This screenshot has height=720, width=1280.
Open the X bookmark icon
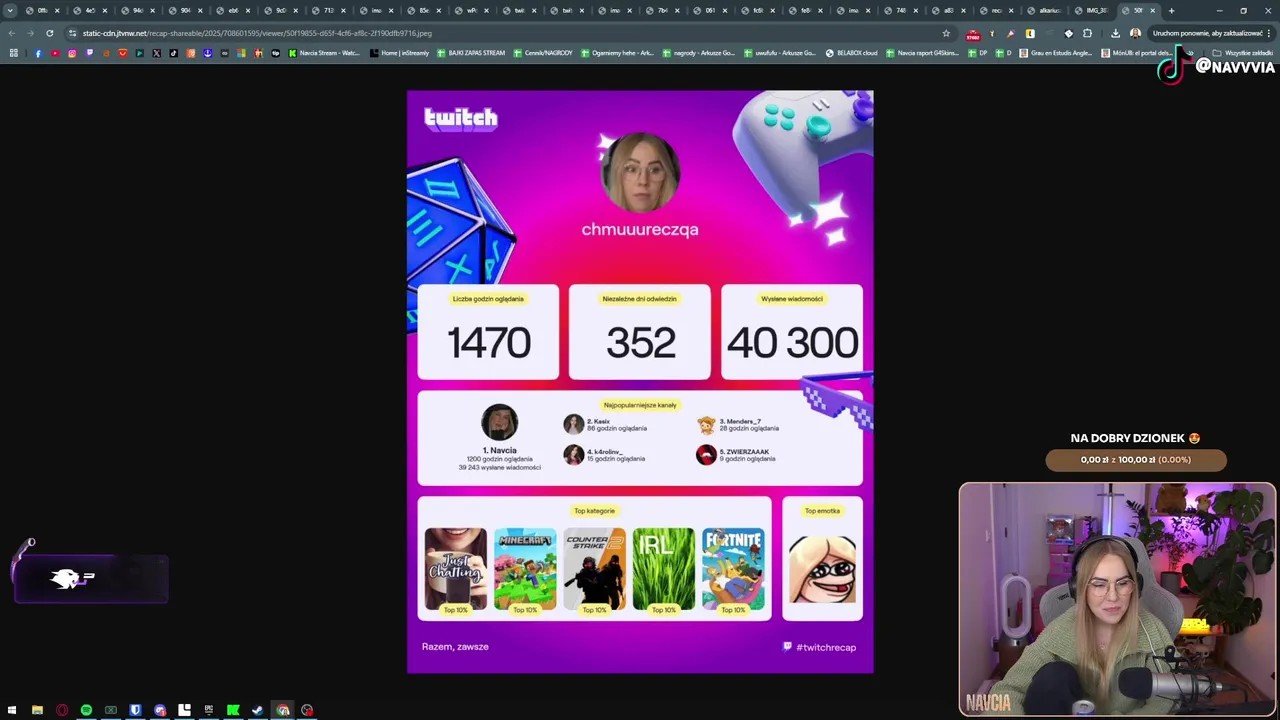point(156,53)
